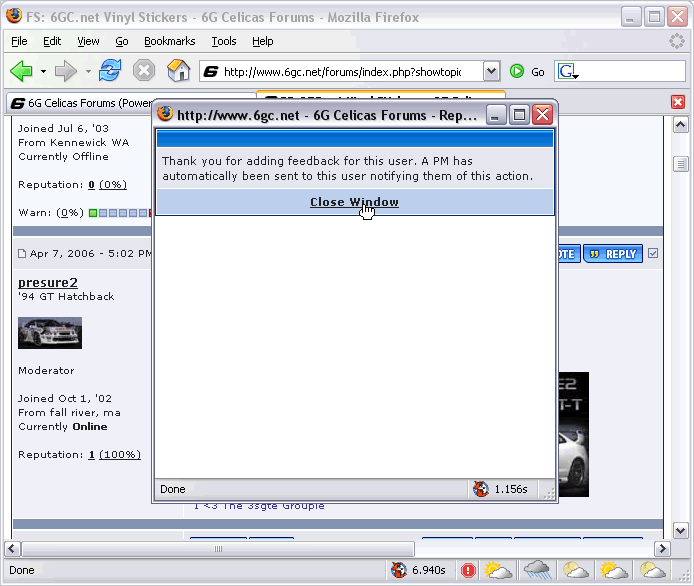Screen dimensions: 694x586
Task: Open the Back button history dropdown
Action: point(43,71)
